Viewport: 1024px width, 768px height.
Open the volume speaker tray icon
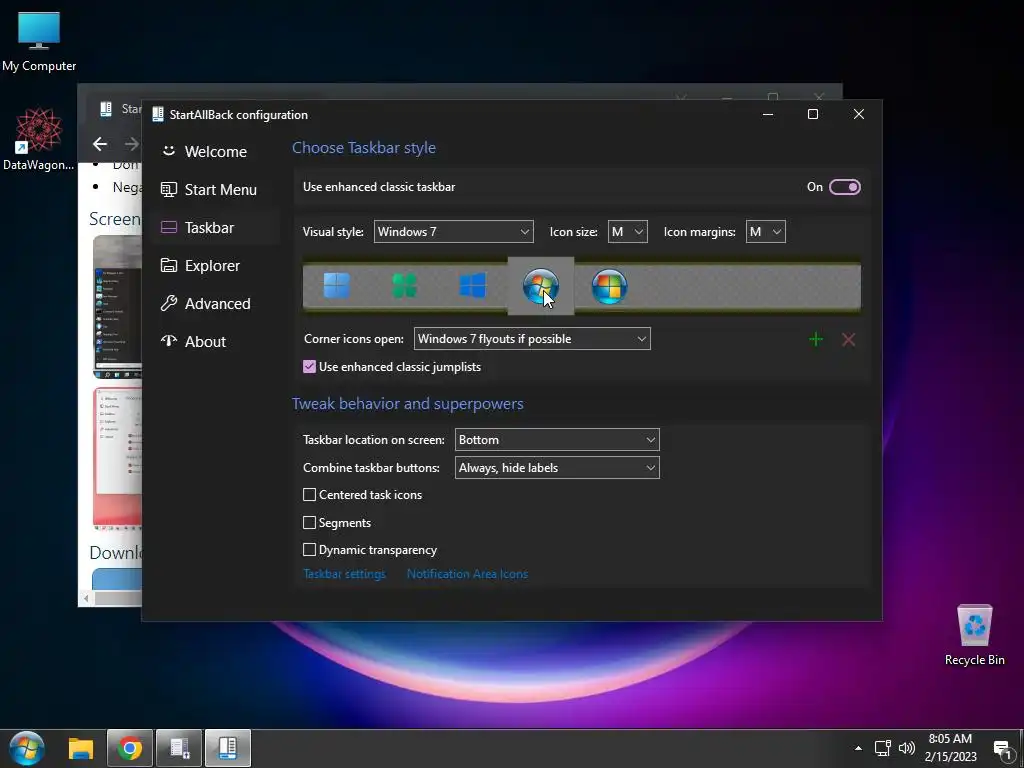906,748
